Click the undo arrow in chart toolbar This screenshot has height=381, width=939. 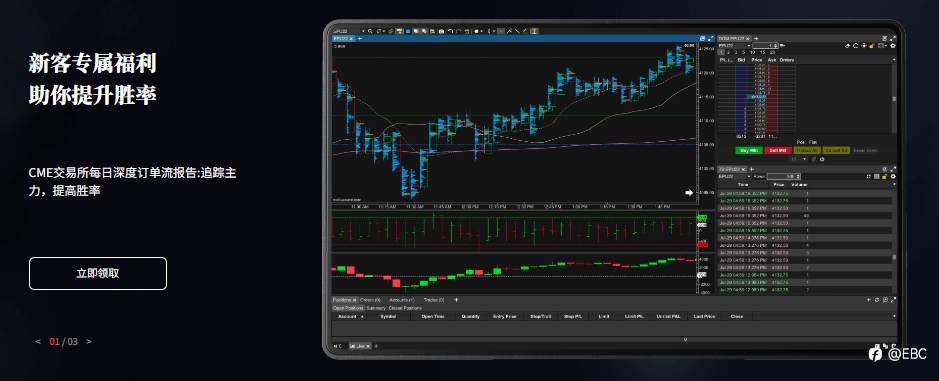click(450, 31)
